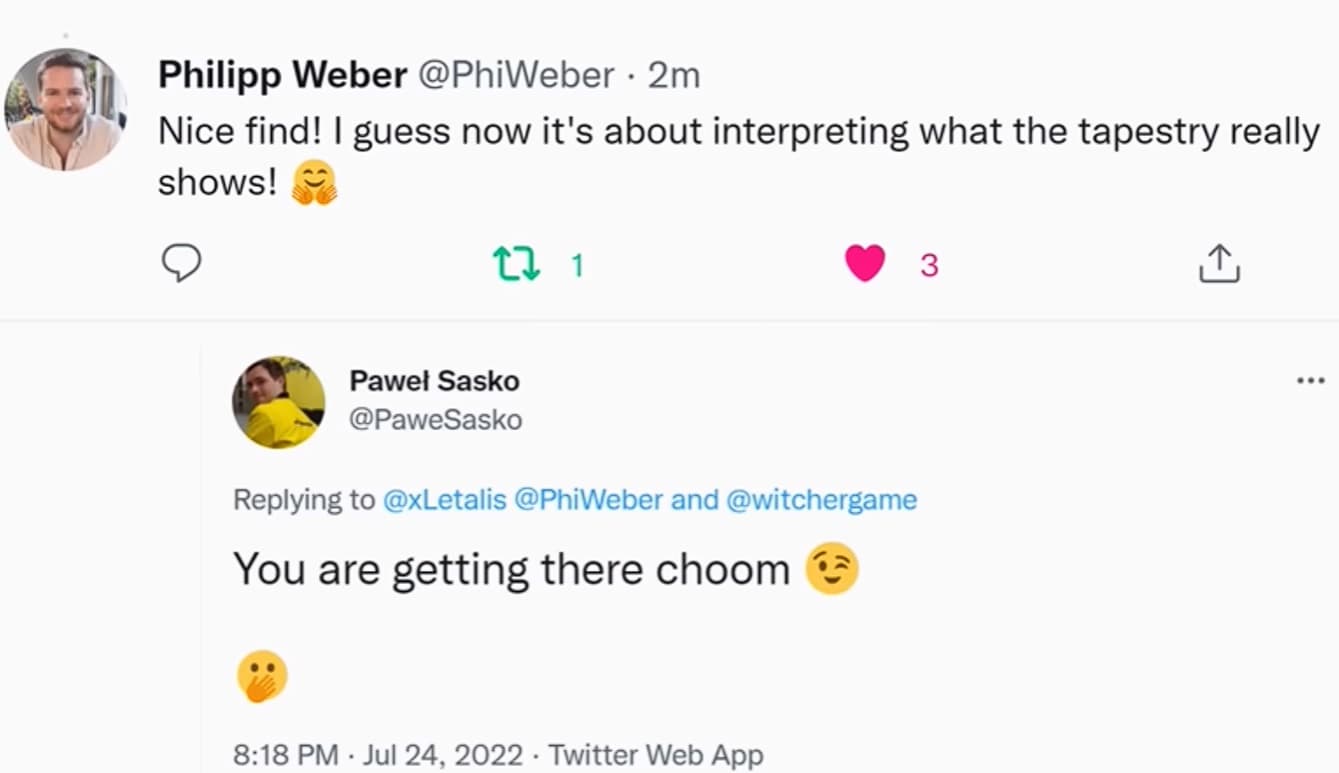The width and height of the screenshot is (1339, 773).
Task: Click the "You are getting there choom" text
Action: 511,569
